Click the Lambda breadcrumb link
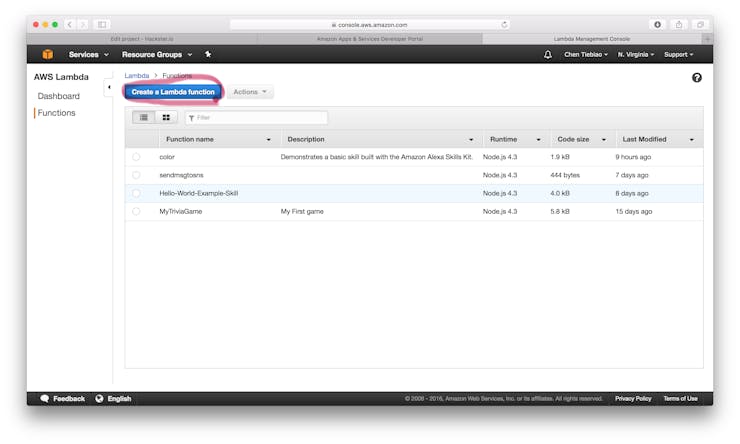 coord(137,75)
